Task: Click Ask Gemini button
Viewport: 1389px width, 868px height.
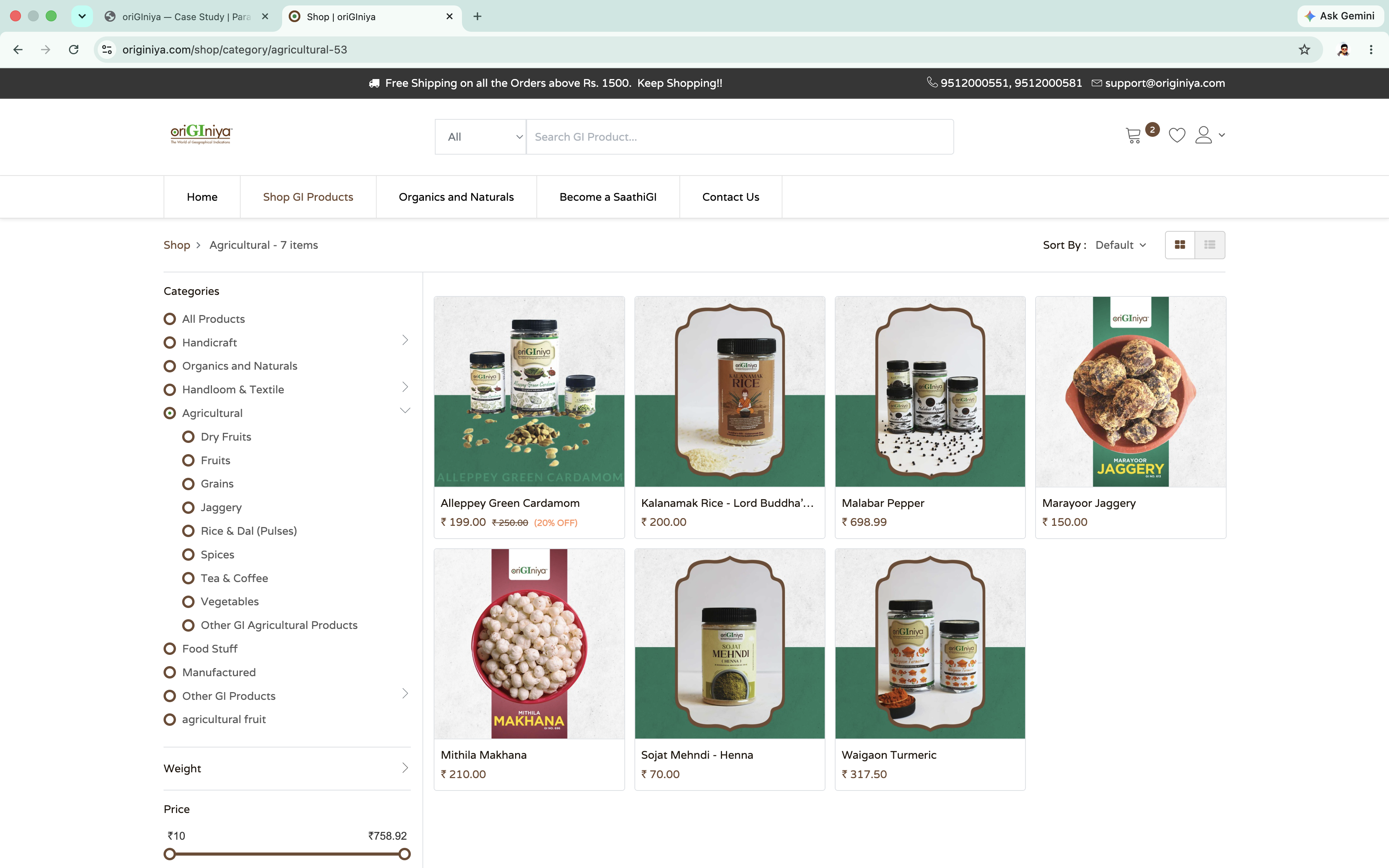Action: pyautogui.click(x=1340, y=16)
